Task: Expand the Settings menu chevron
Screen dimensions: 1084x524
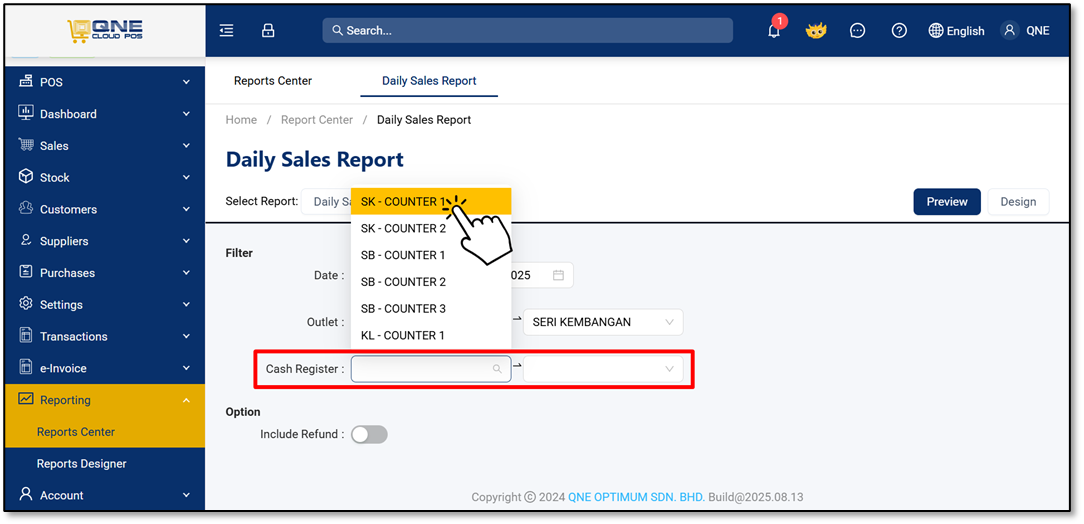Action: (186, 305)
